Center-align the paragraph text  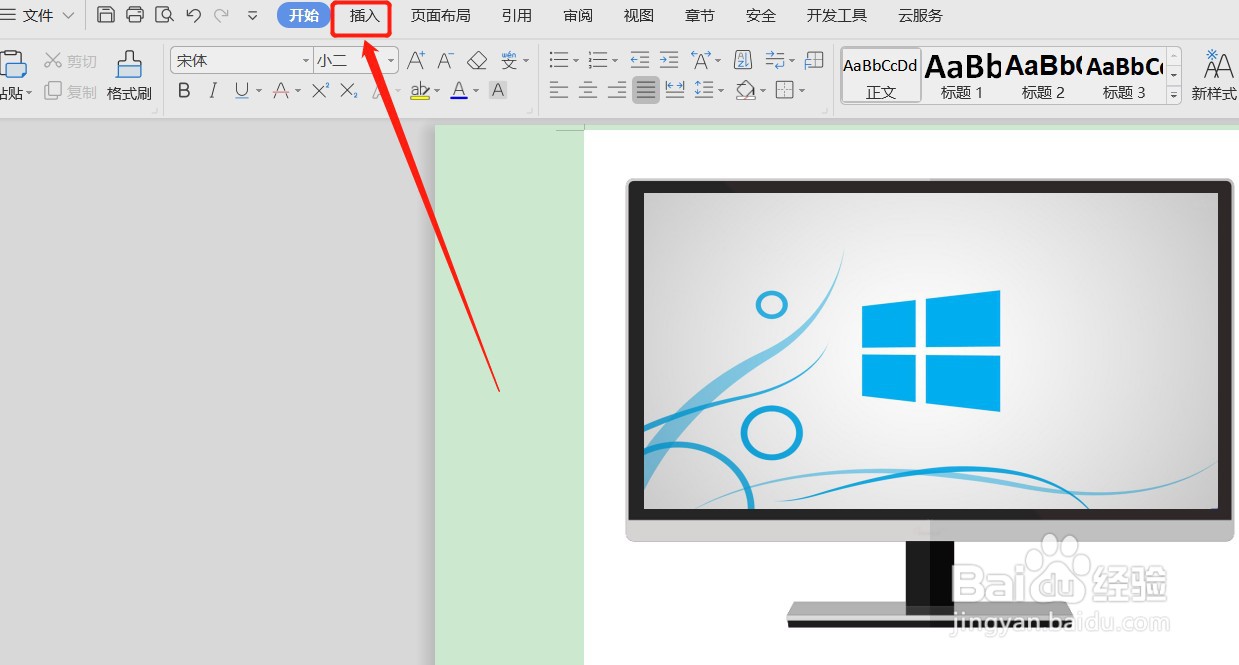tap(588, 91)
